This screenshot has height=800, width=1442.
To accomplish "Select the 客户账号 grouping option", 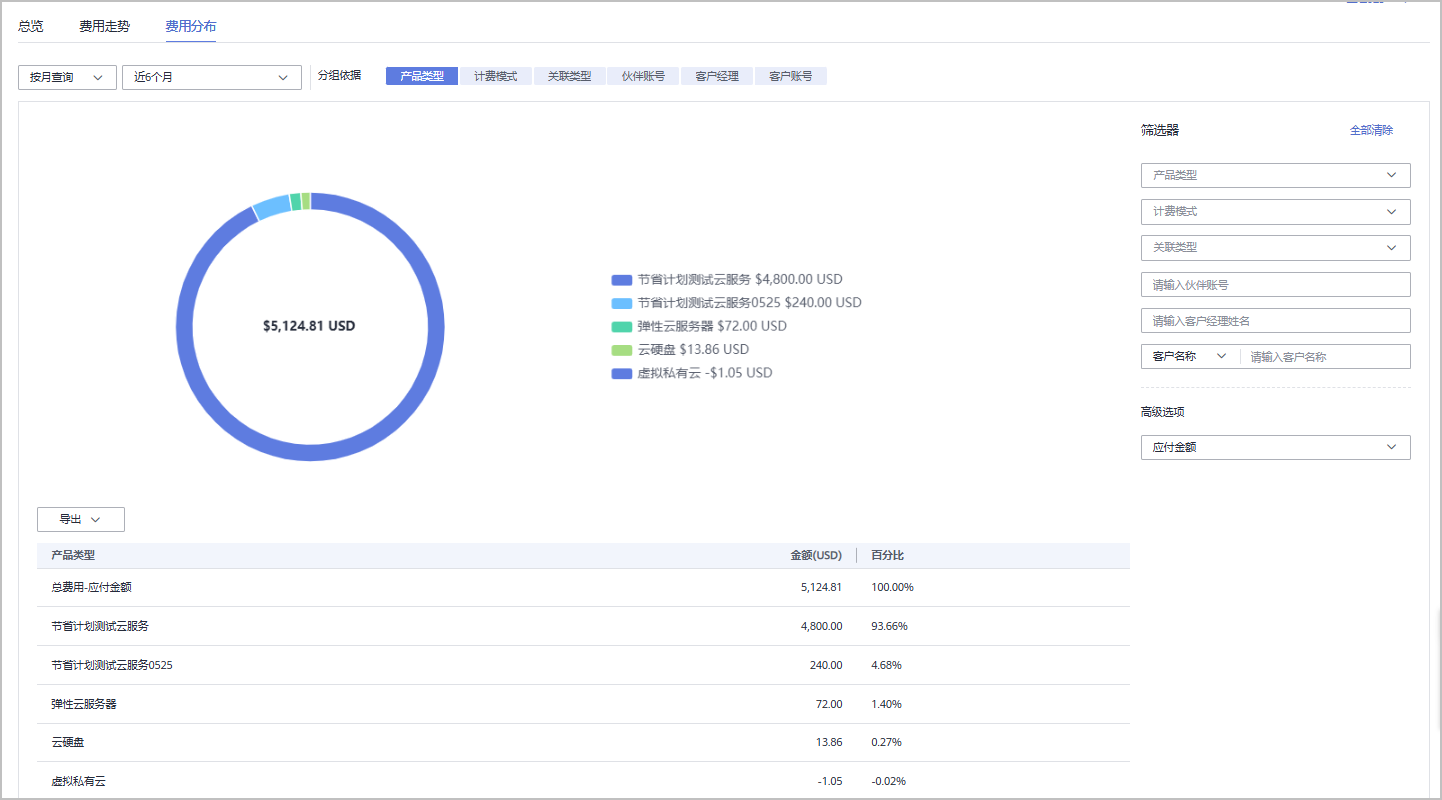I will [x=790, y=76].
